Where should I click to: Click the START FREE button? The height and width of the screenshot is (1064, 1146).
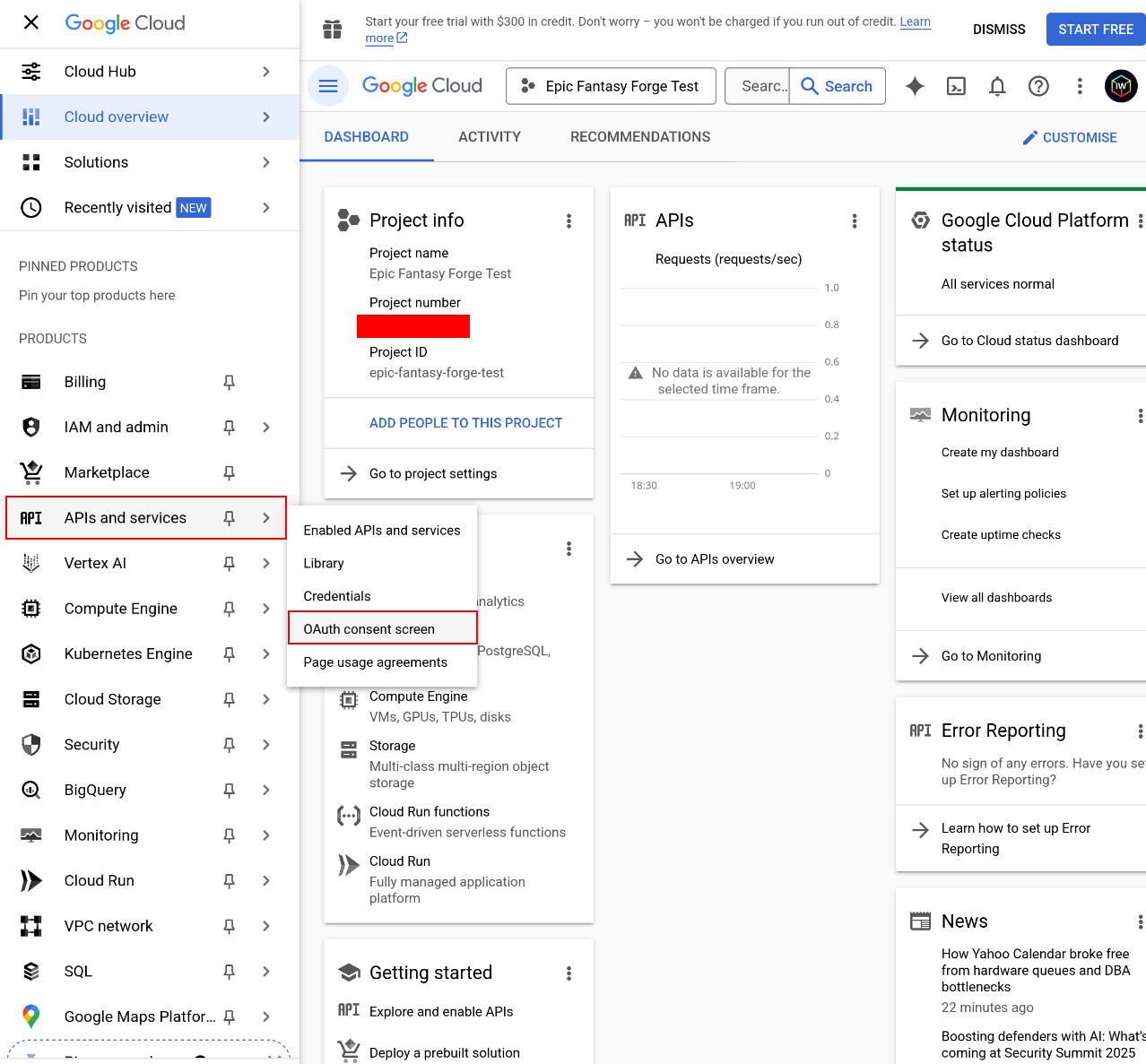tap(1095, 29)
